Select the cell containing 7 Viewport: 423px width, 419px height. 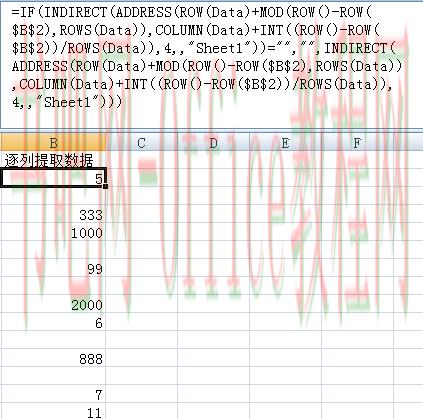pos(53,395)
